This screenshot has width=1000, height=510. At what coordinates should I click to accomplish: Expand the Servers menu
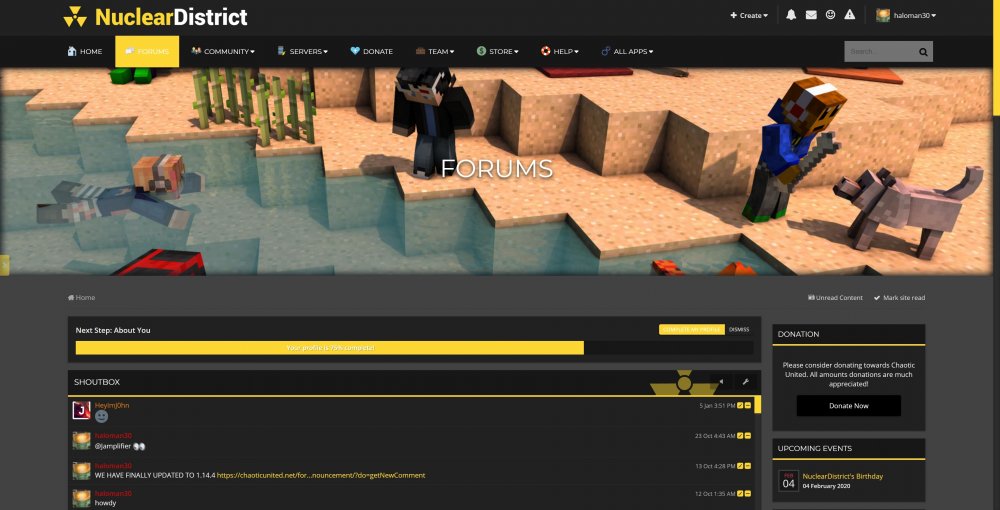(x=302, y=52)
